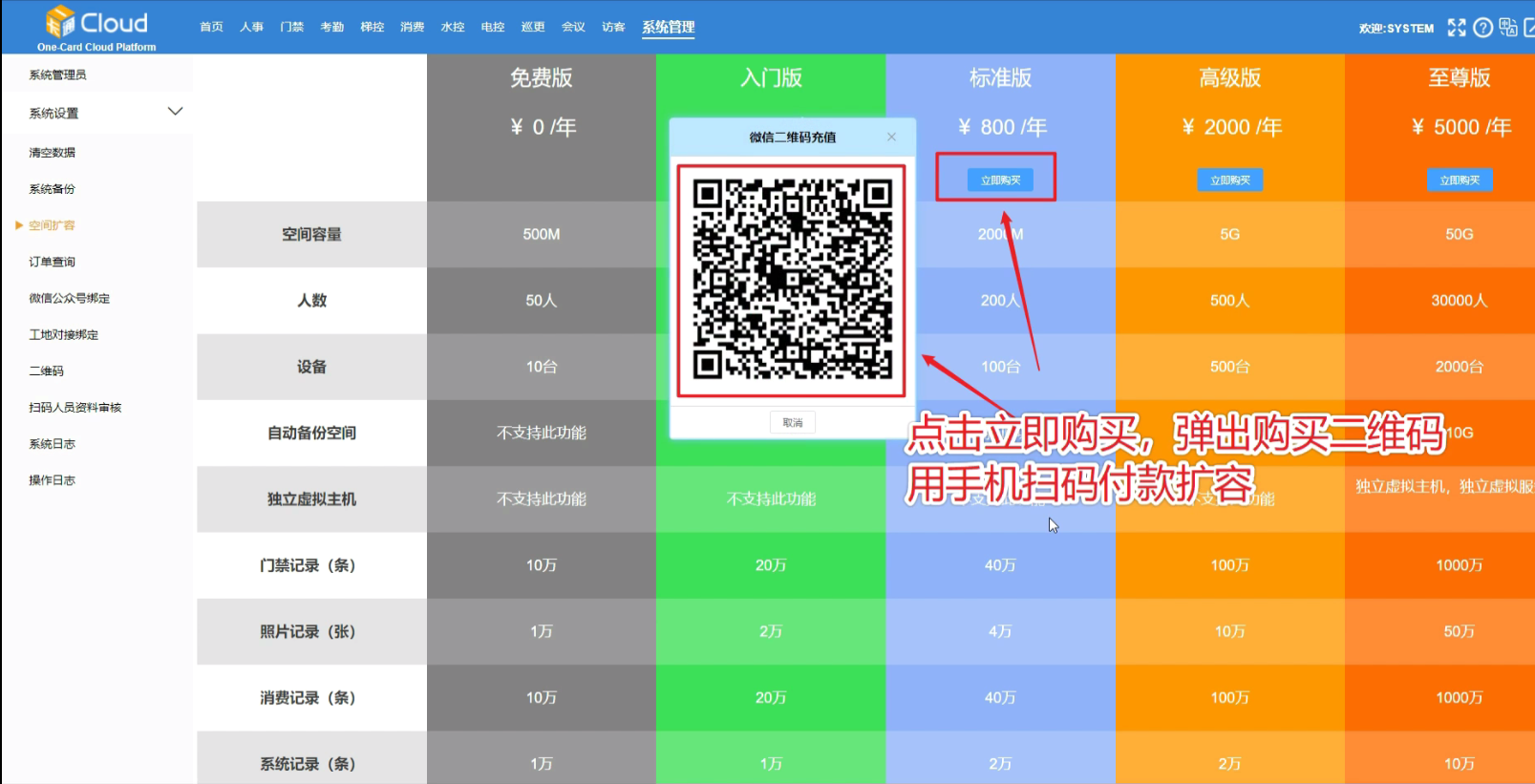Close the WeChat QR recharge dialog
The image size is (1535, 784).
pyautogui.click(x=891, y=137)
